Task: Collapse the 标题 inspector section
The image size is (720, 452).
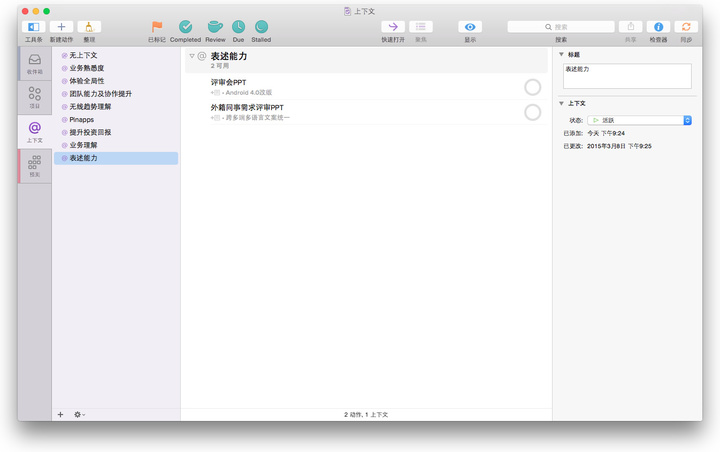Action: pyautogui.click(x=561, y=54)
